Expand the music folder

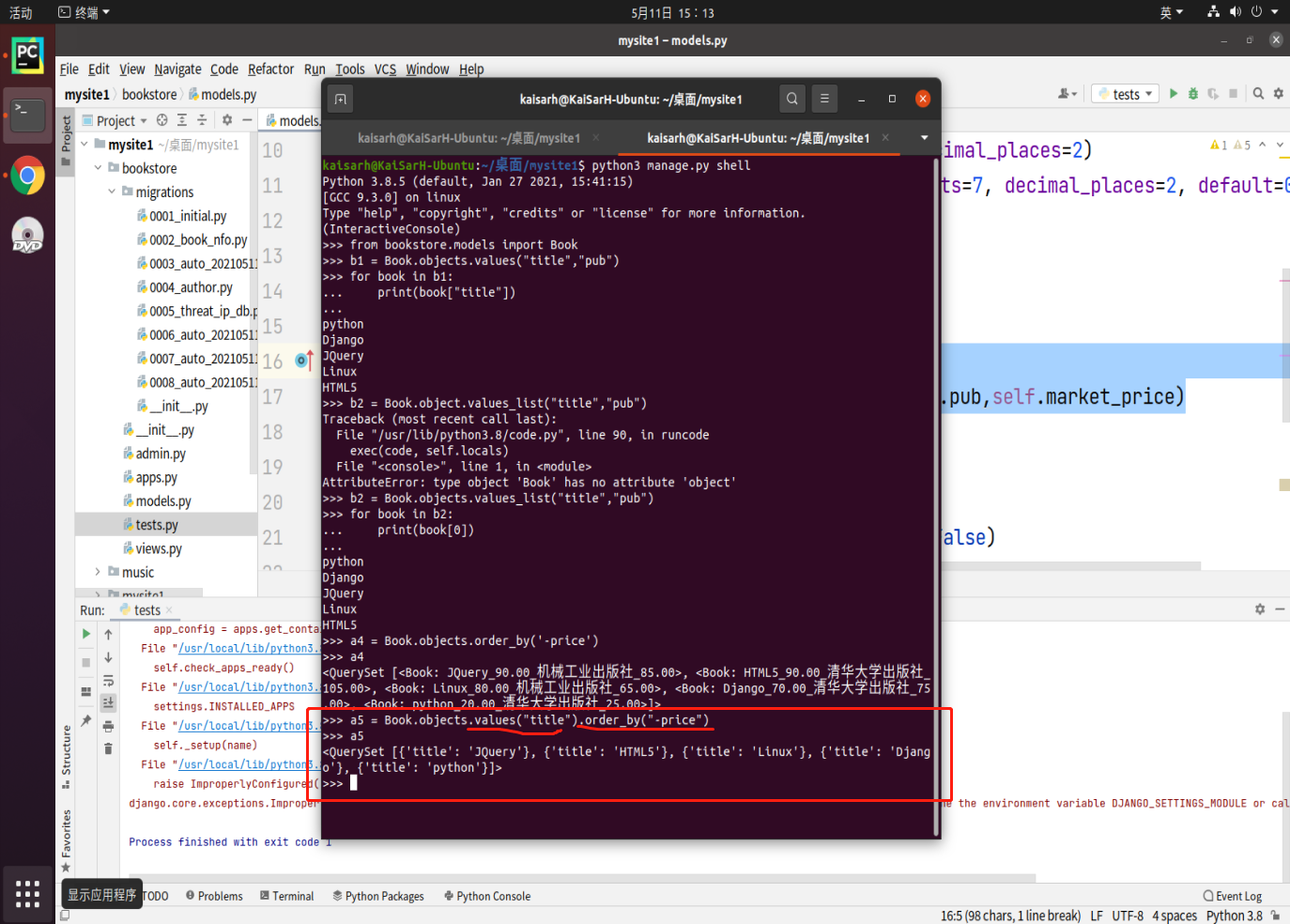[x=98, y=572]
